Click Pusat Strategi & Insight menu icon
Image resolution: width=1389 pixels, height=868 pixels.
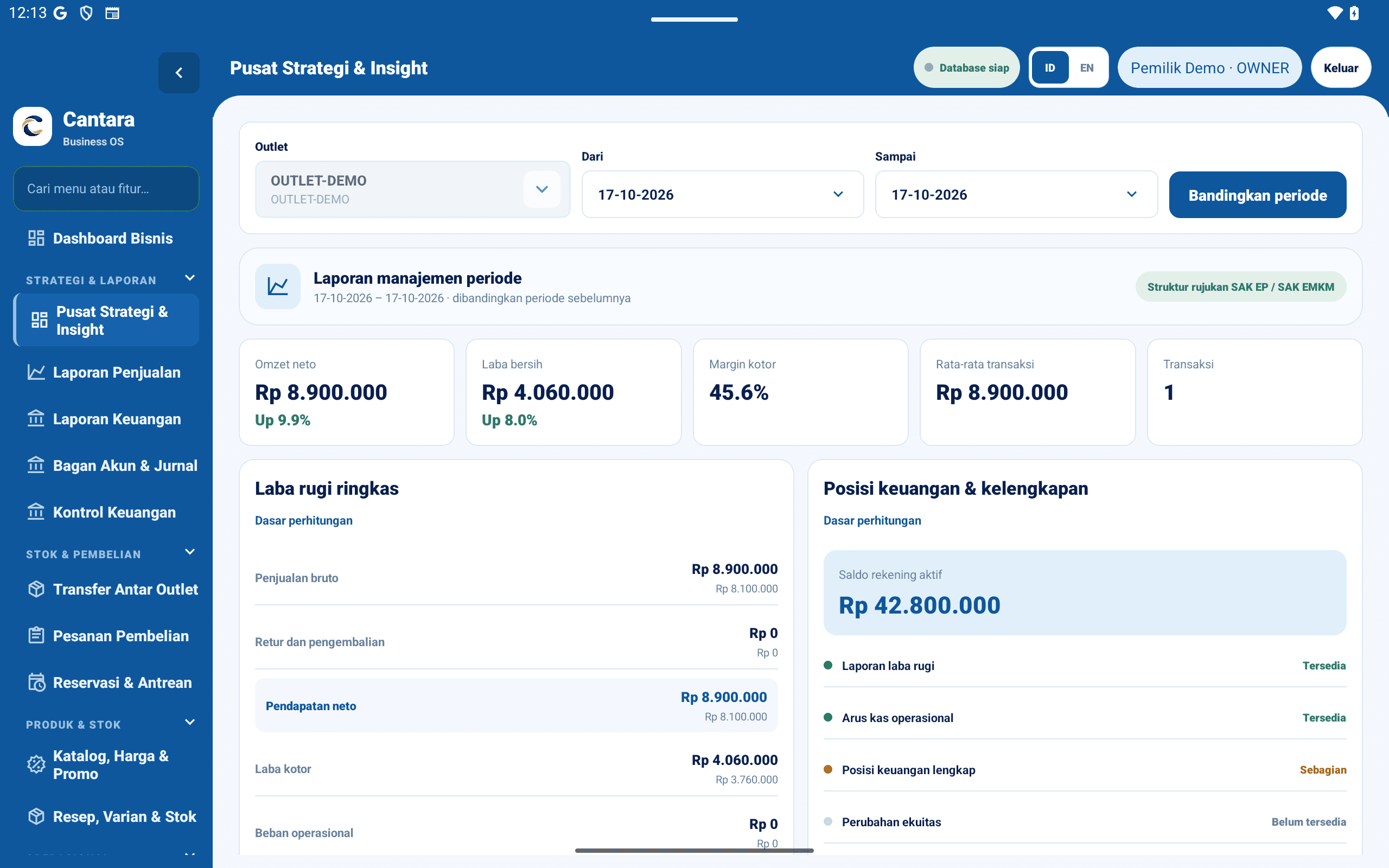tap(40, 320)
